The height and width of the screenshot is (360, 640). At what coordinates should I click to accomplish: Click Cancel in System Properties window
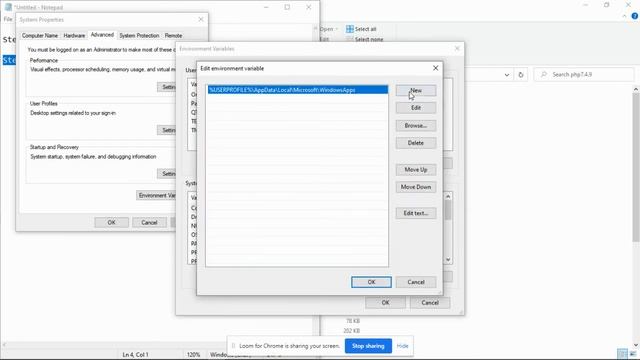(149, 222)
